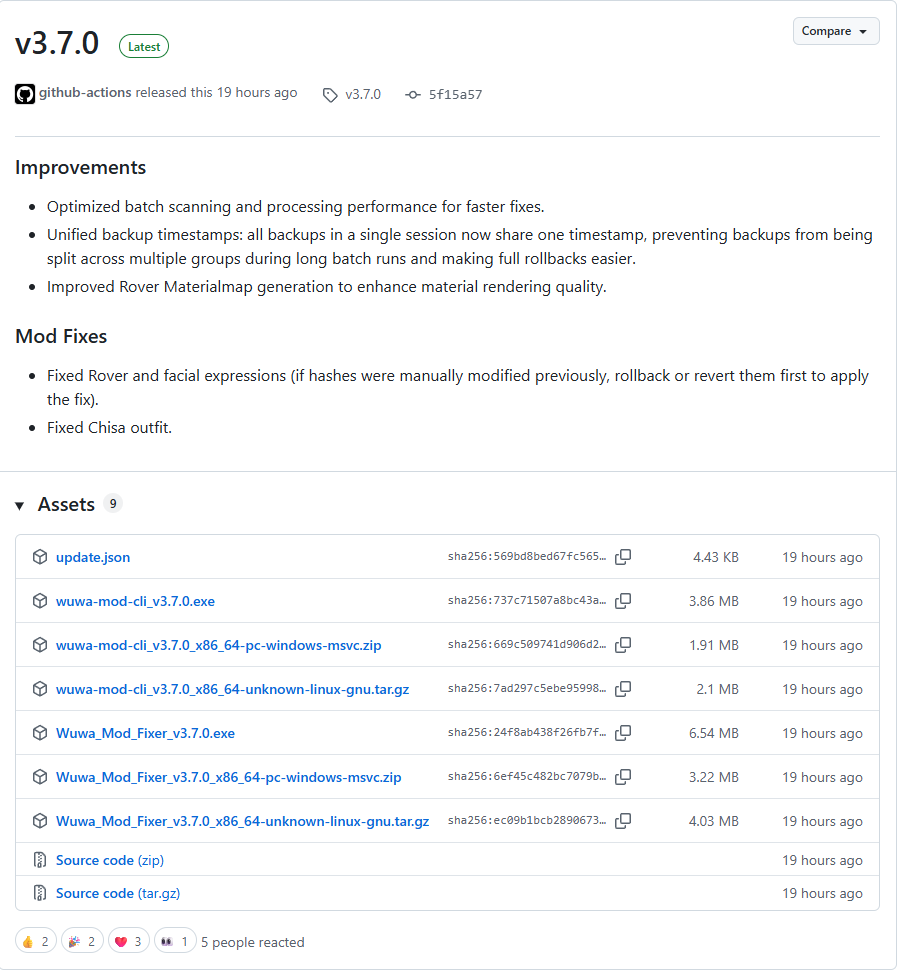
Task: Click the github-actions author name
Action: [x=85, y=92]
